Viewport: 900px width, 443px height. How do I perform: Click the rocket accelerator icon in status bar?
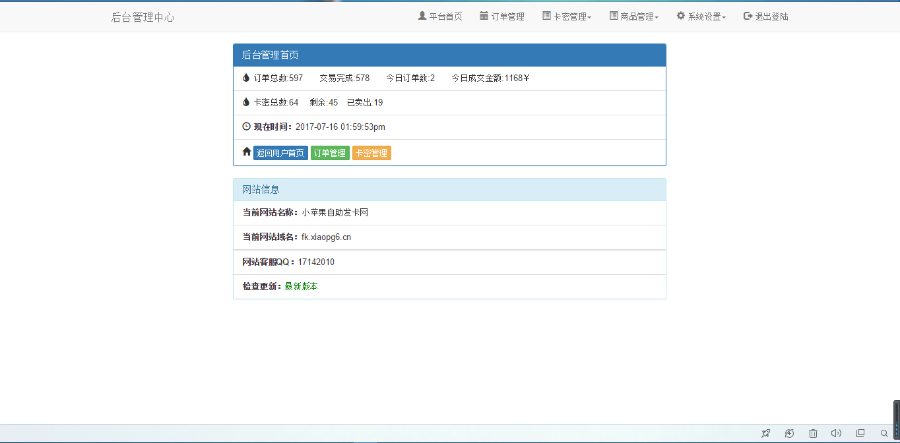[765, 433]
